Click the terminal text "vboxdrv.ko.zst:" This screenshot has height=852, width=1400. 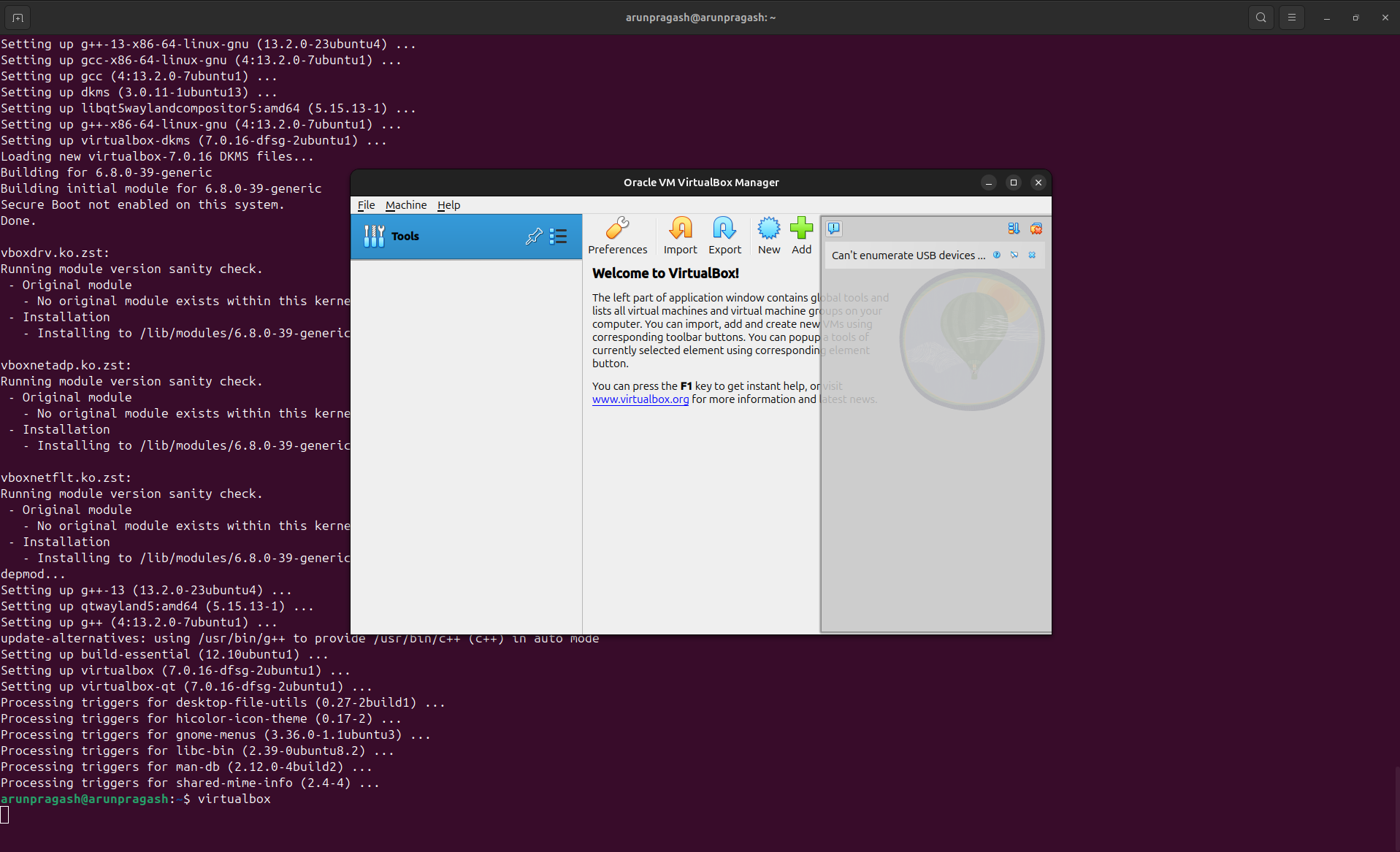point(55,253)
